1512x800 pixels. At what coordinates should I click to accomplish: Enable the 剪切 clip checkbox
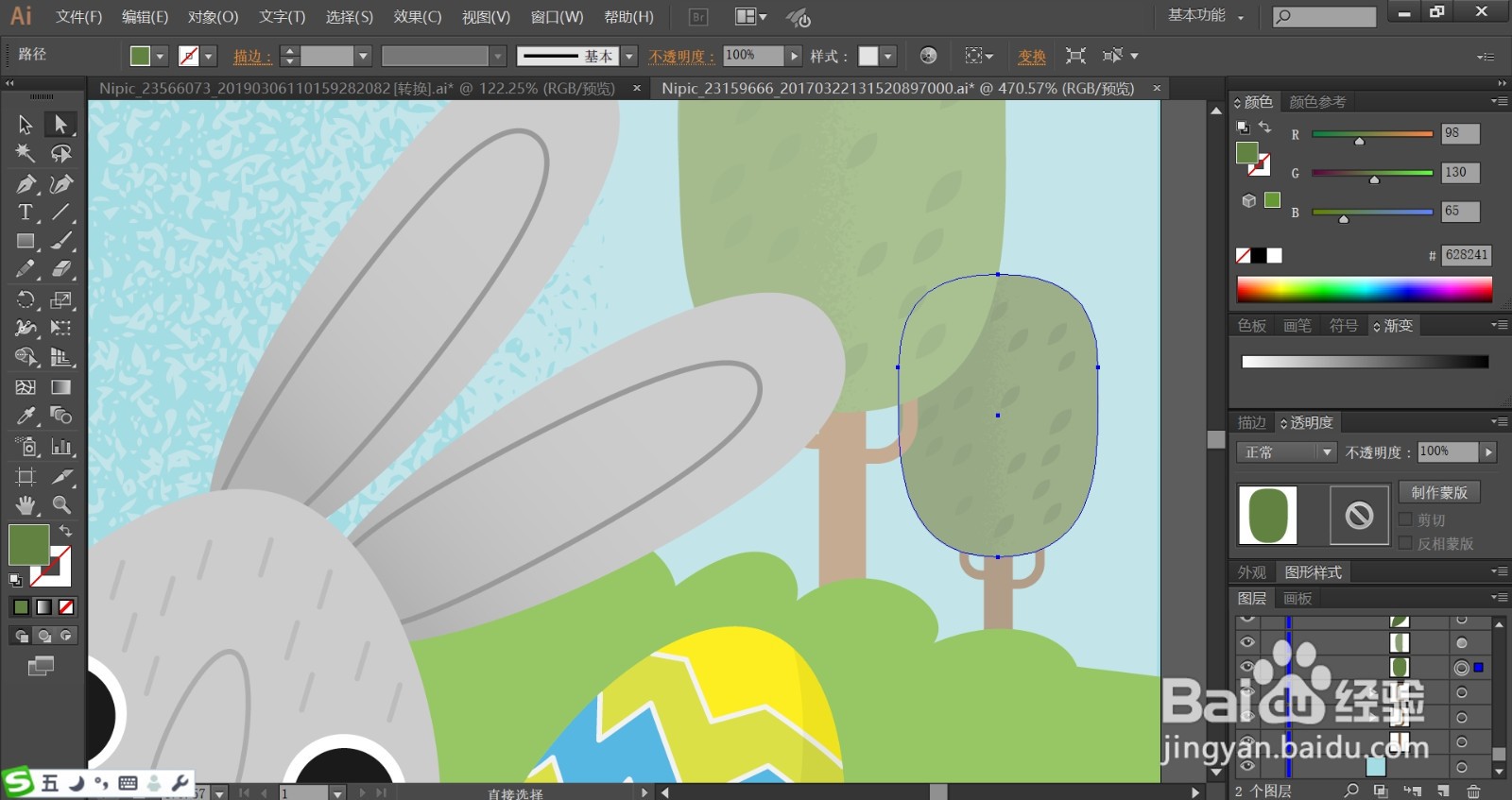[x=1405, y=519]
